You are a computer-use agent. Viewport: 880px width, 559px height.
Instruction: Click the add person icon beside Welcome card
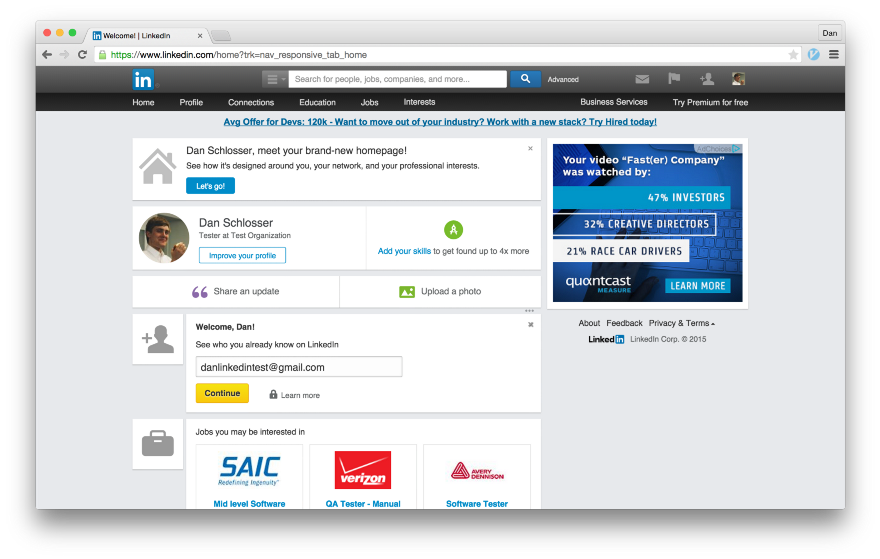pos(158,339)
